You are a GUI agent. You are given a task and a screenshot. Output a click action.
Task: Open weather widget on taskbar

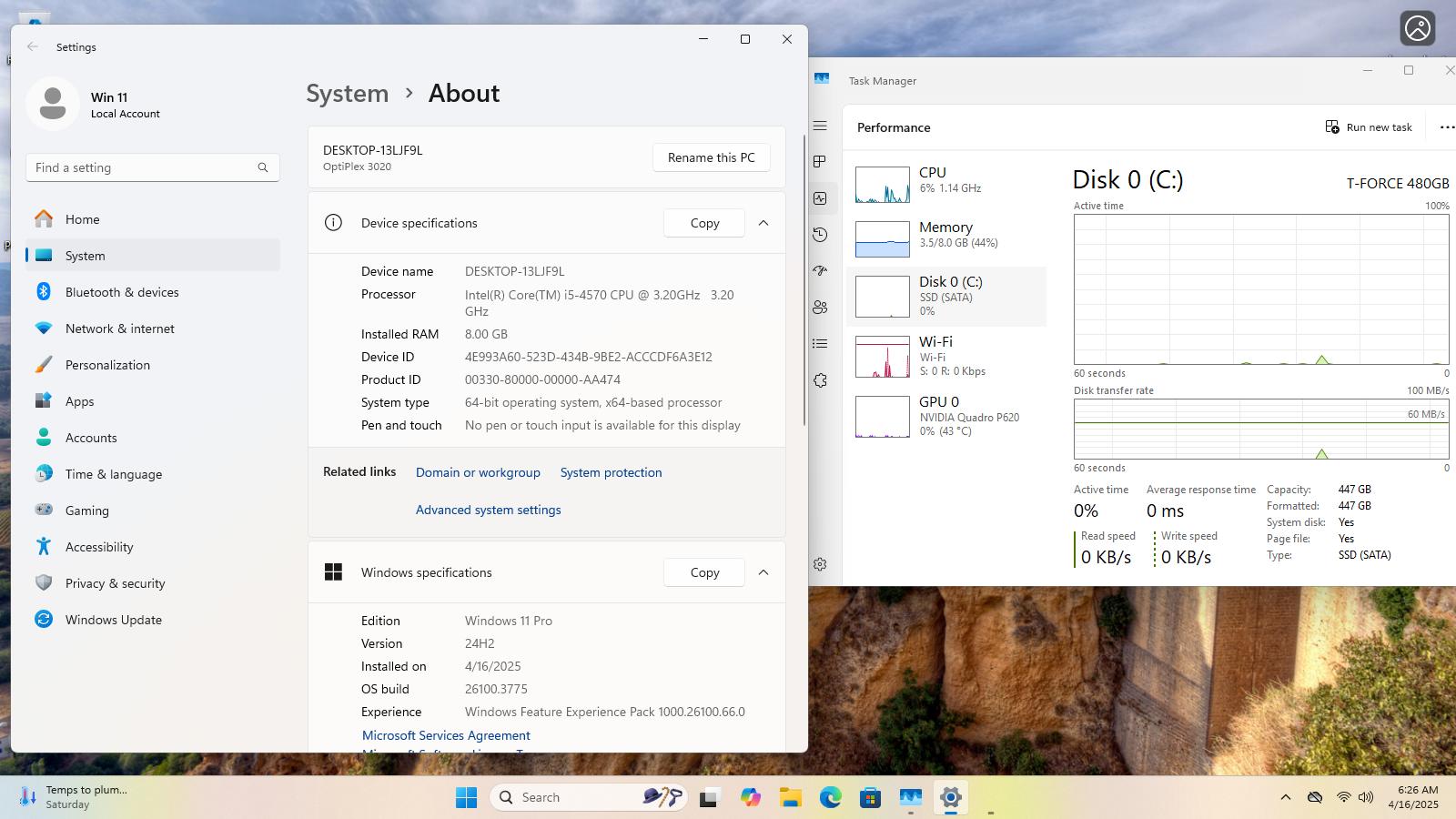click(x=75, y=797)
